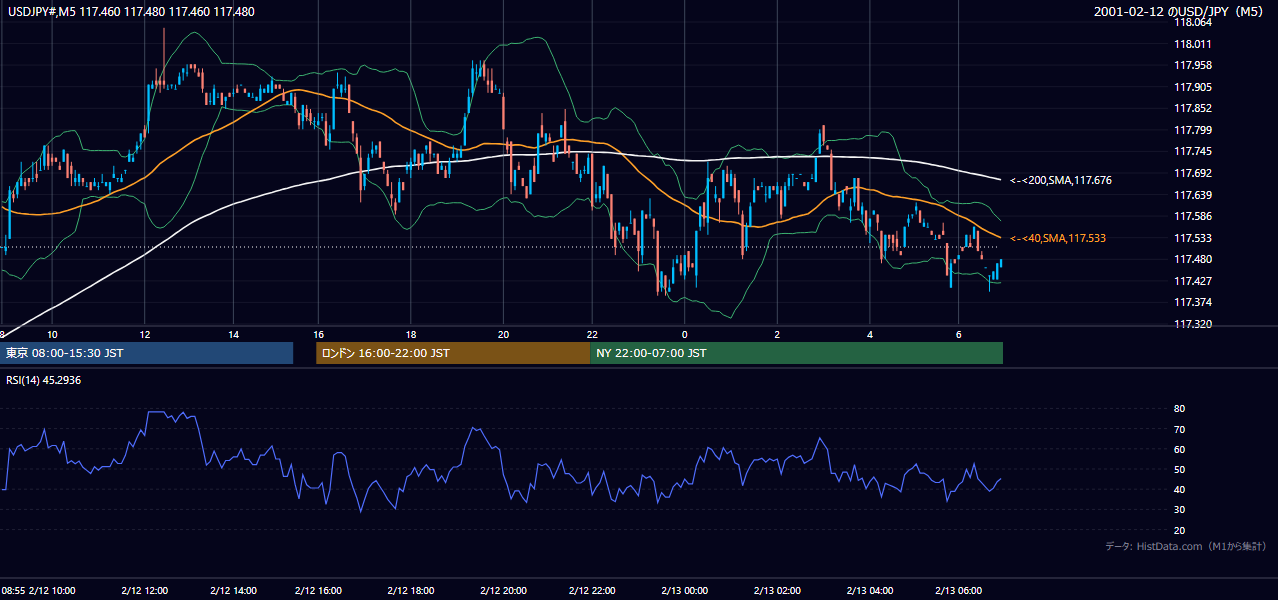Click the HistData.com data source credit
Screen dimensions: 1278x600
1186,546
